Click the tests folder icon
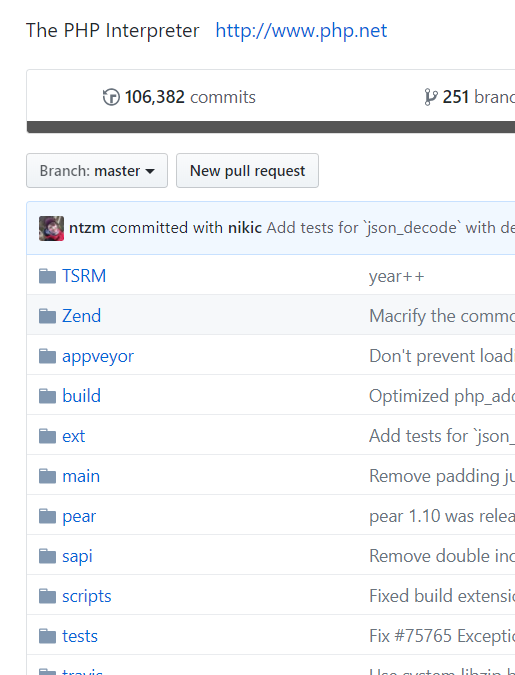Image resolution: width=515 pixels, height=675 pixels. 47,636
